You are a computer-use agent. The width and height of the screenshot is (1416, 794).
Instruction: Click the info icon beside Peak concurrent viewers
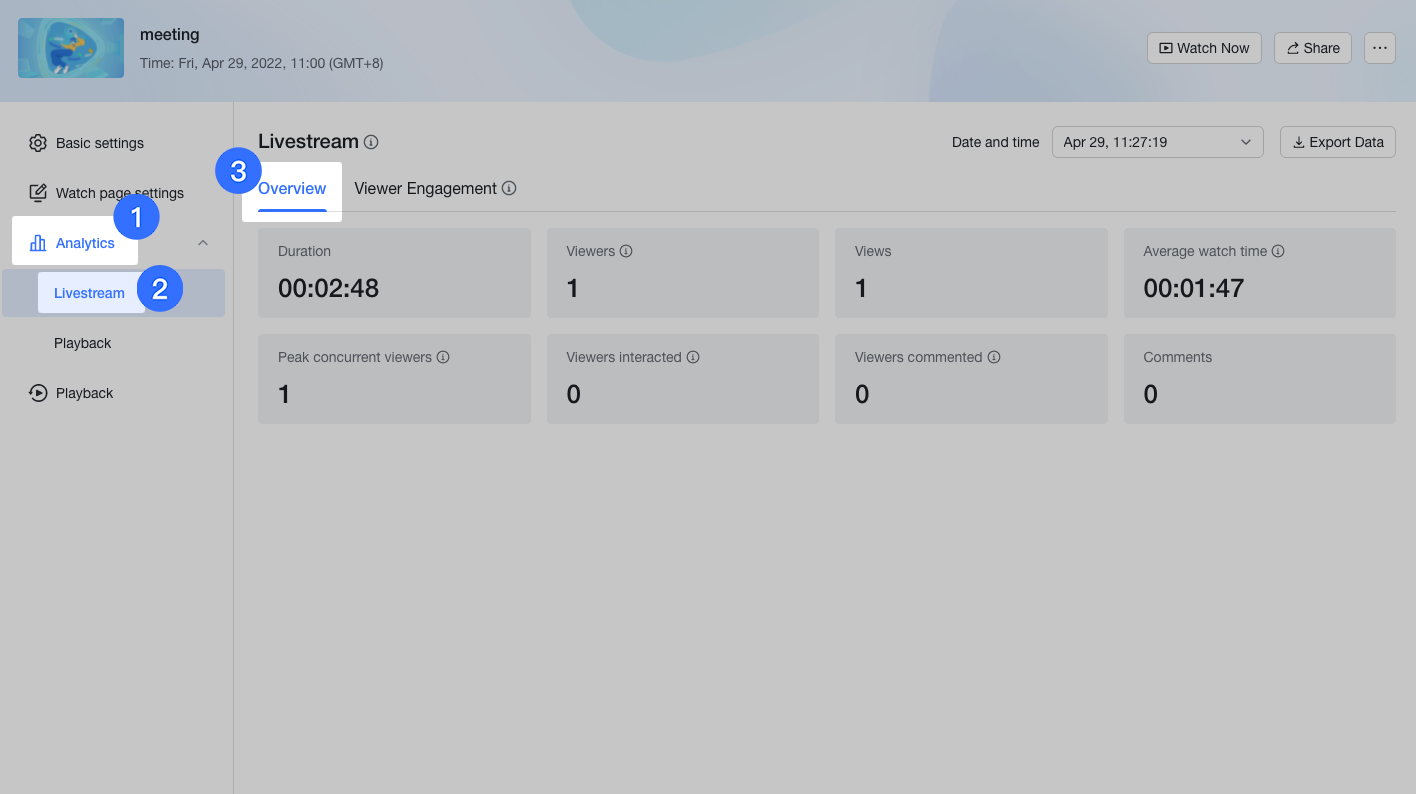click(441, 357)
